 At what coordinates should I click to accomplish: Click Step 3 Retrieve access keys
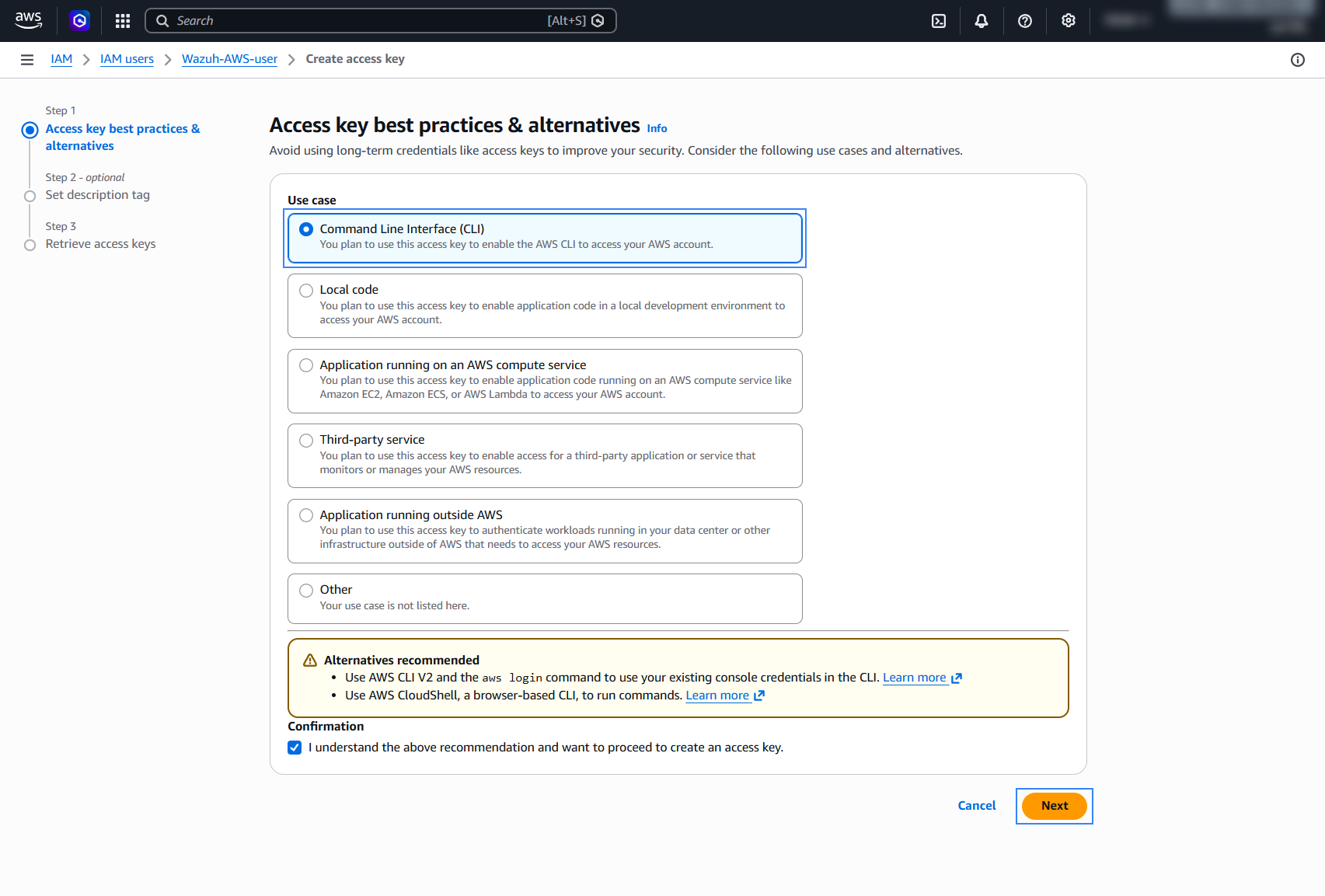tap(100, 244)
